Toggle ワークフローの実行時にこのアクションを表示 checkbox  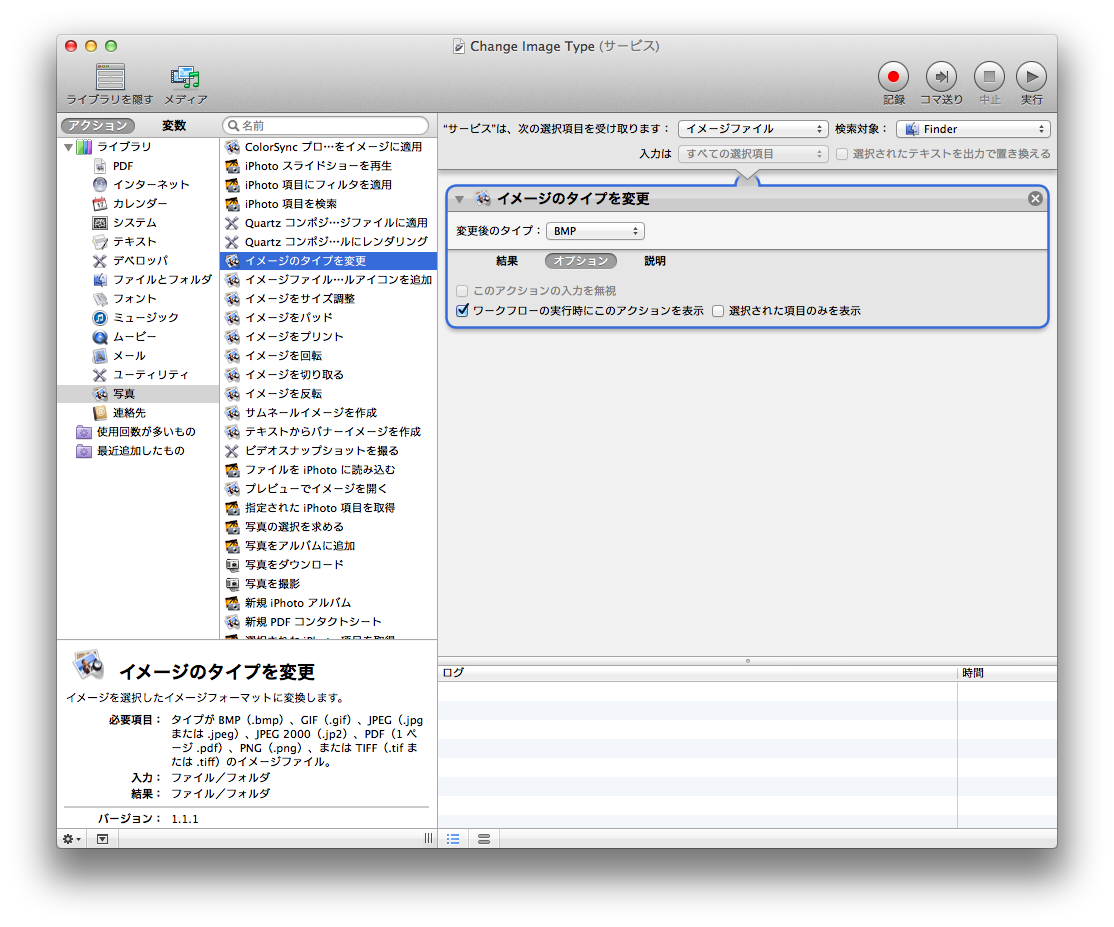[462, 311]
